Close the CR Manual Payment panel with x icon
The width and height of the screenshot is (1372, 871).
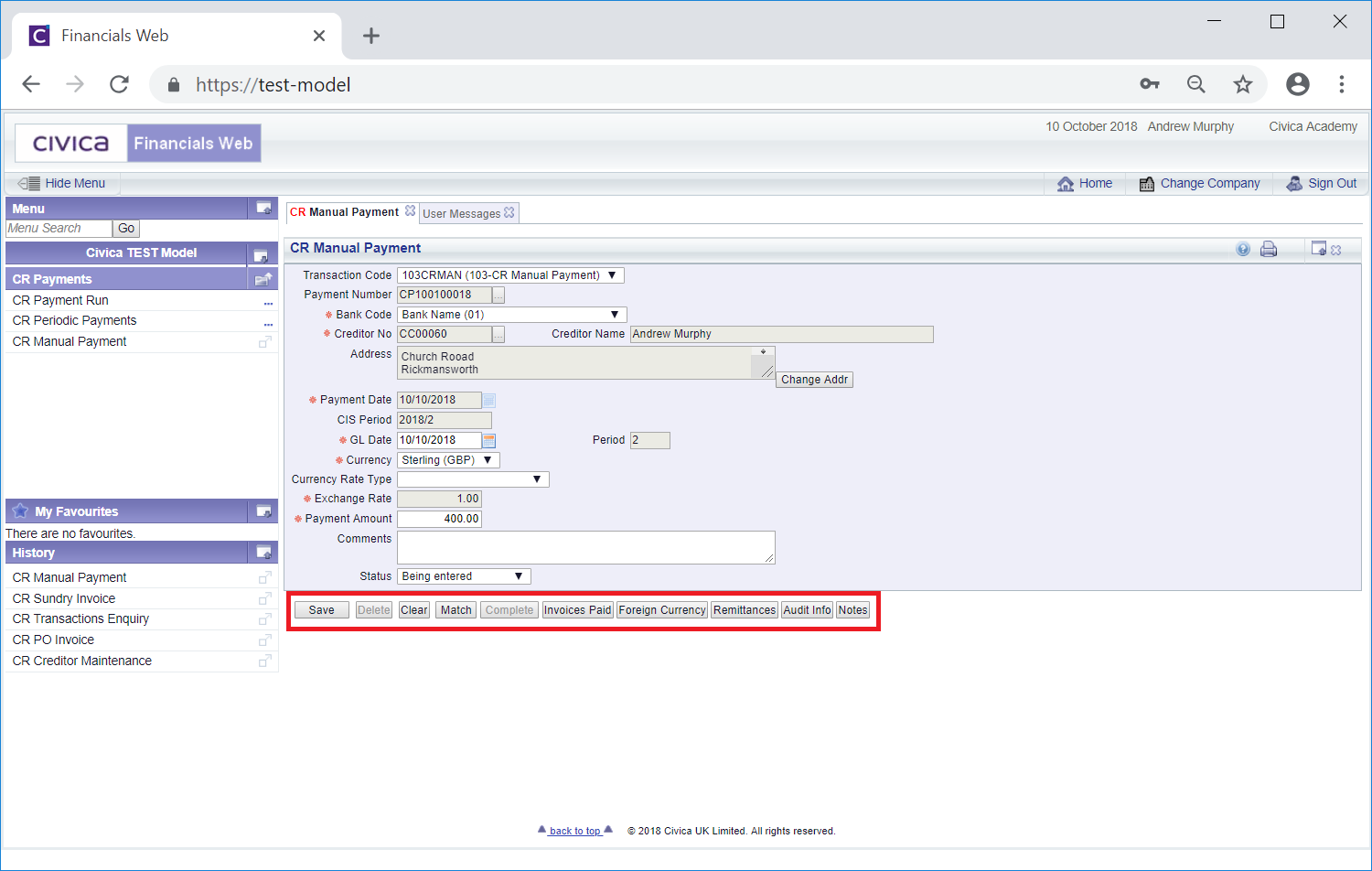pos(1336,250)
